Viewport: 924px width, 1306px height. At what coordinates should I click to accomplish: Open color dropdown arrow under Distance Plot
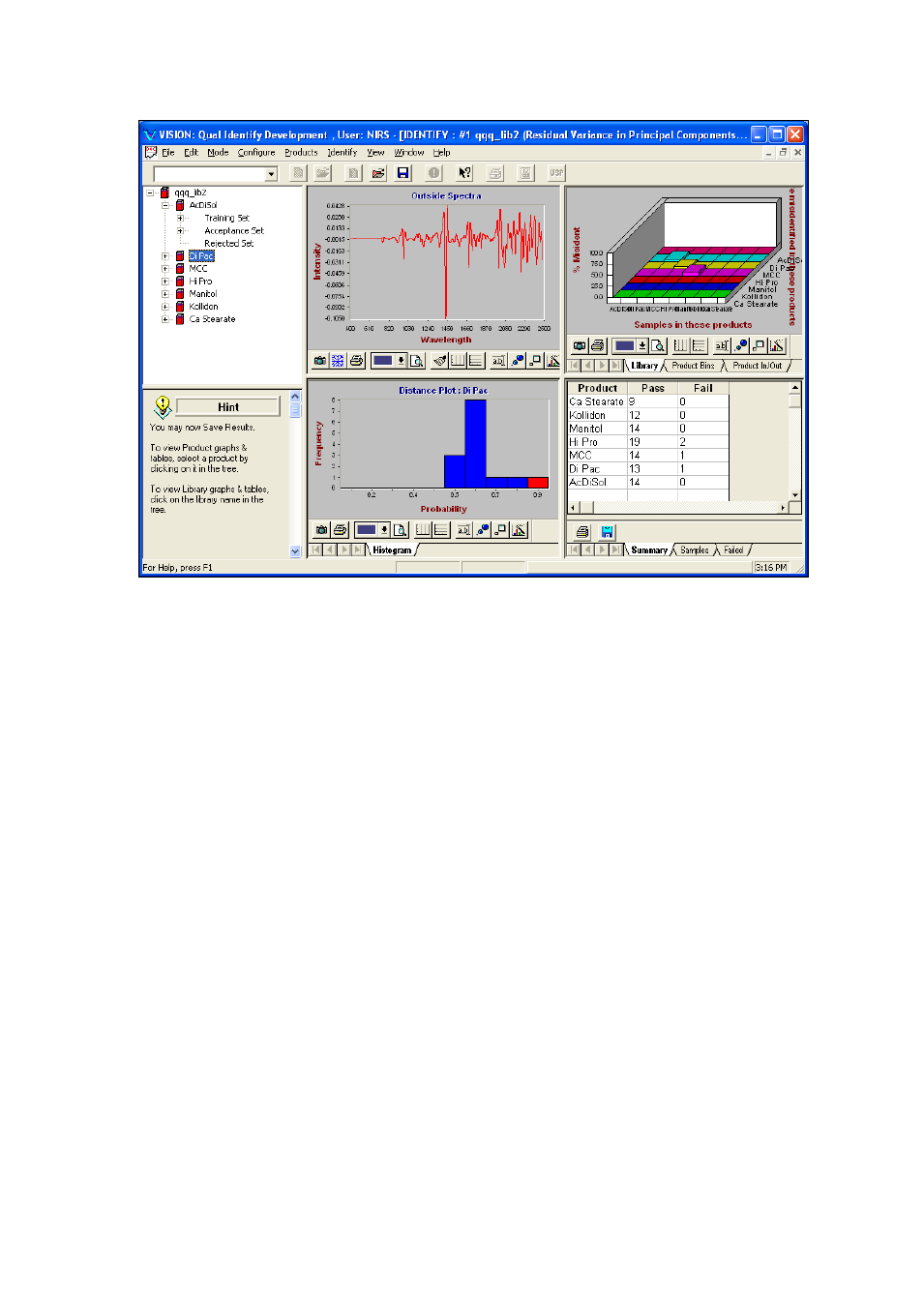(384, 530)
